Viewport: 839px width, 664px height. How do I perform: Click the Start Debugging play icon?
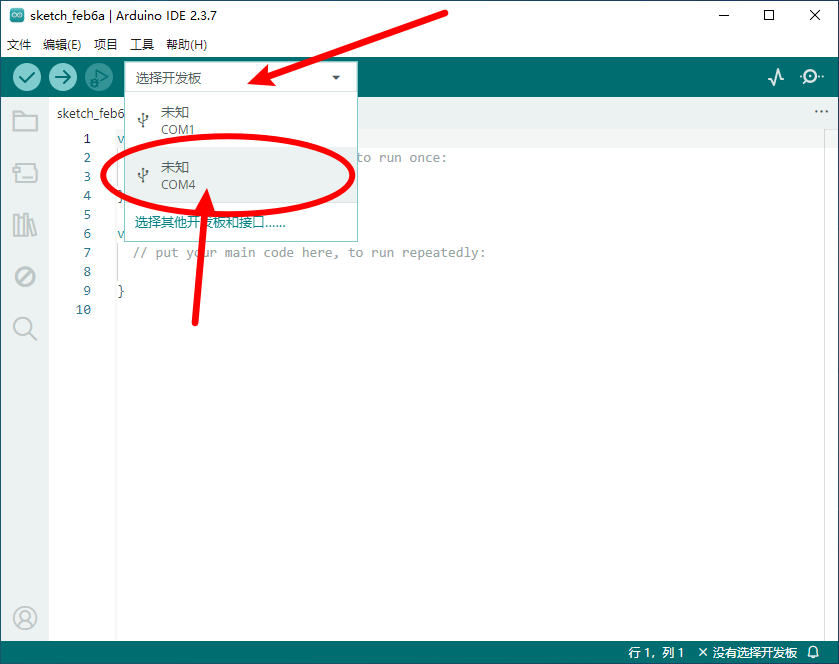(x=98, y=77)
